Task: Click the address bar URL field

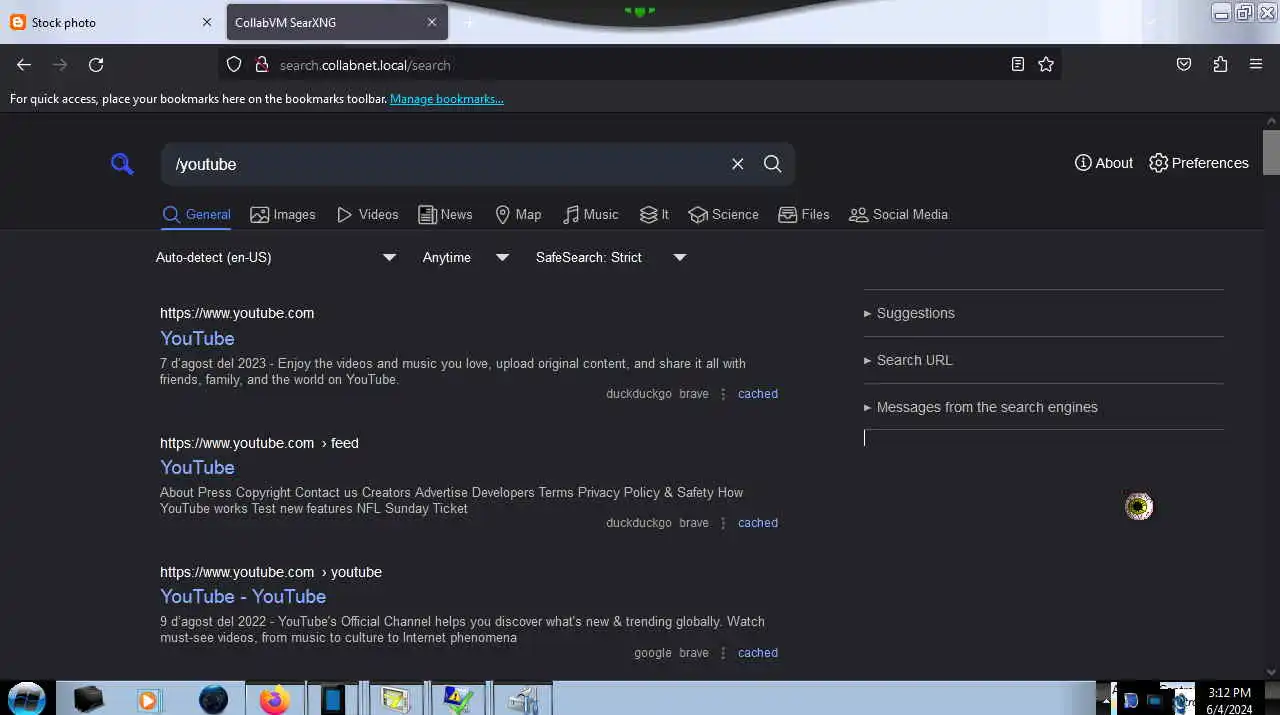Action: 640,65
